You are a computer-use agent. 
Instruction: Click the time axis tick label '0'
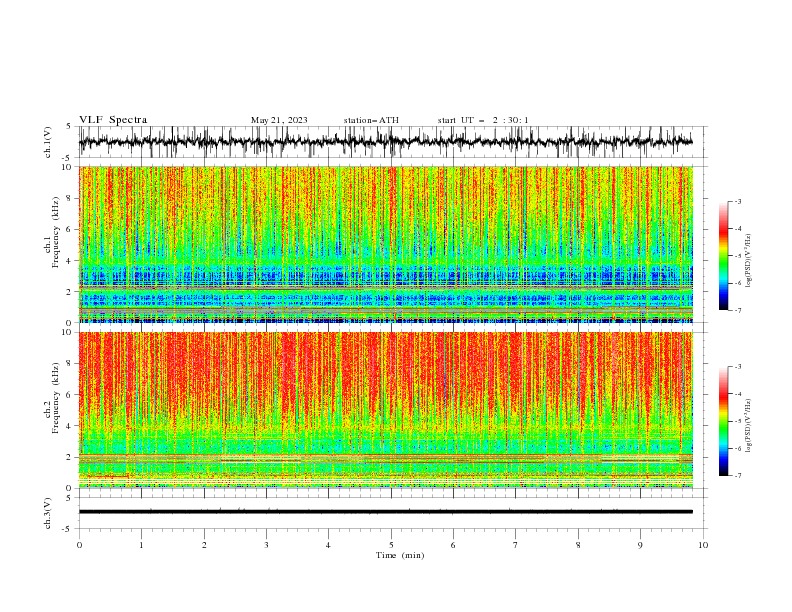click(x=79, y=545)
